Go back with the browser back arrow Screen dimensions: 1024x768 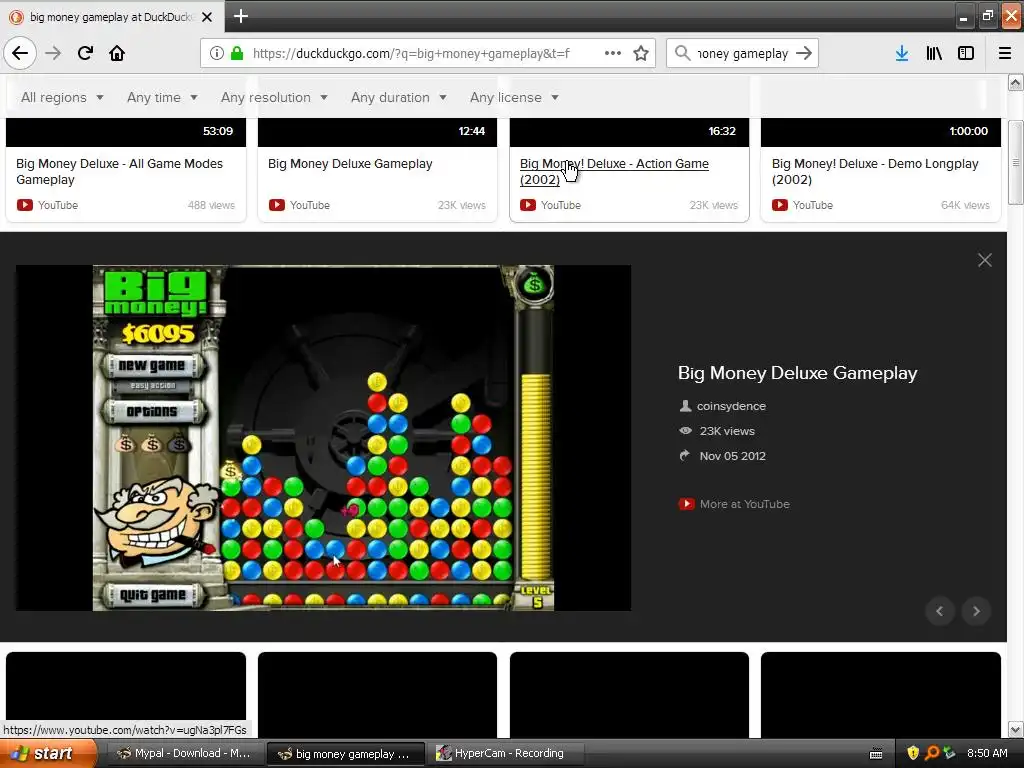click(x=20, y=53)
